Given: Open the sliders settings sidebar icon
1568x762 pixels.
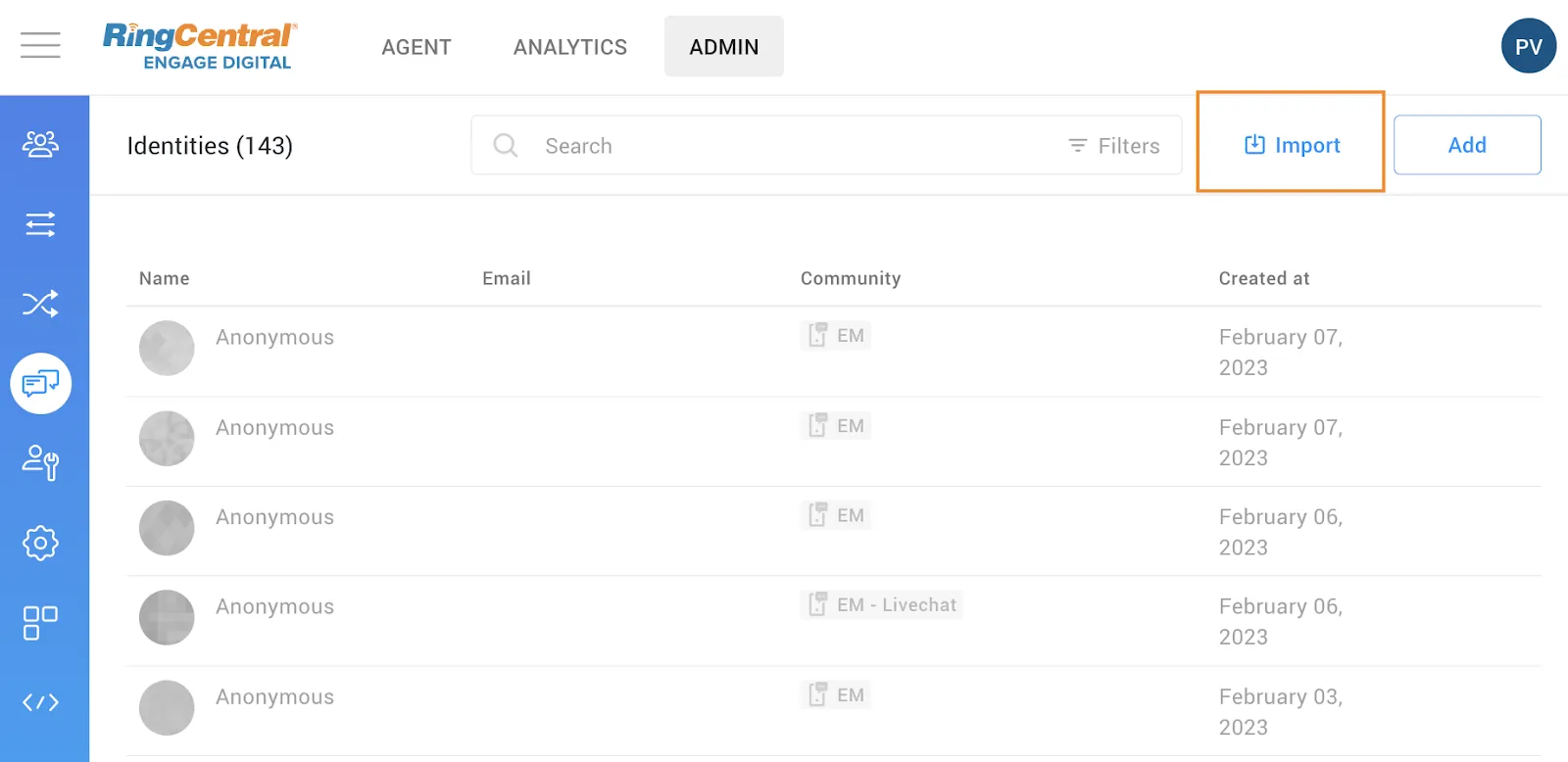Looking at the screenshot, I should [x=40, y=224].
